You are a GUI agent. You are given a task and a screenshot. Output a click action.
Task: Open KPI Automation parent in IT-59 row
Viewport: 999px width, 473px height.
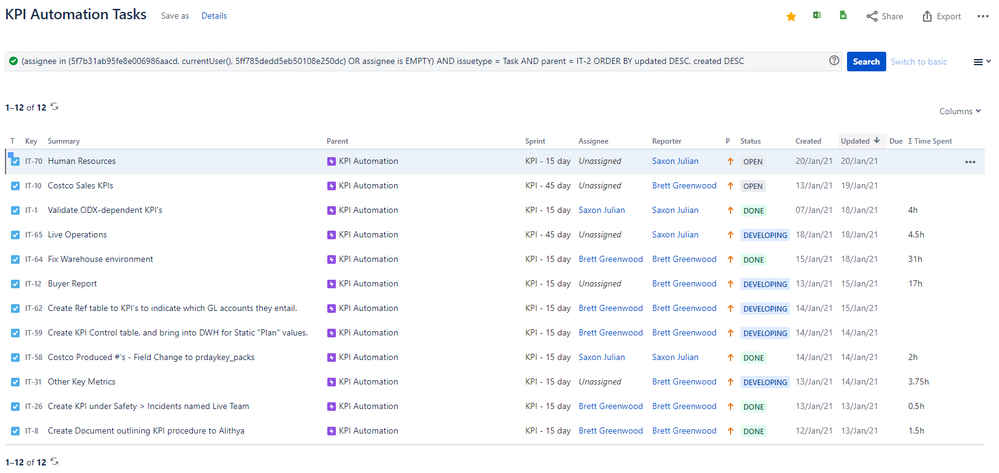coord(368,333)
